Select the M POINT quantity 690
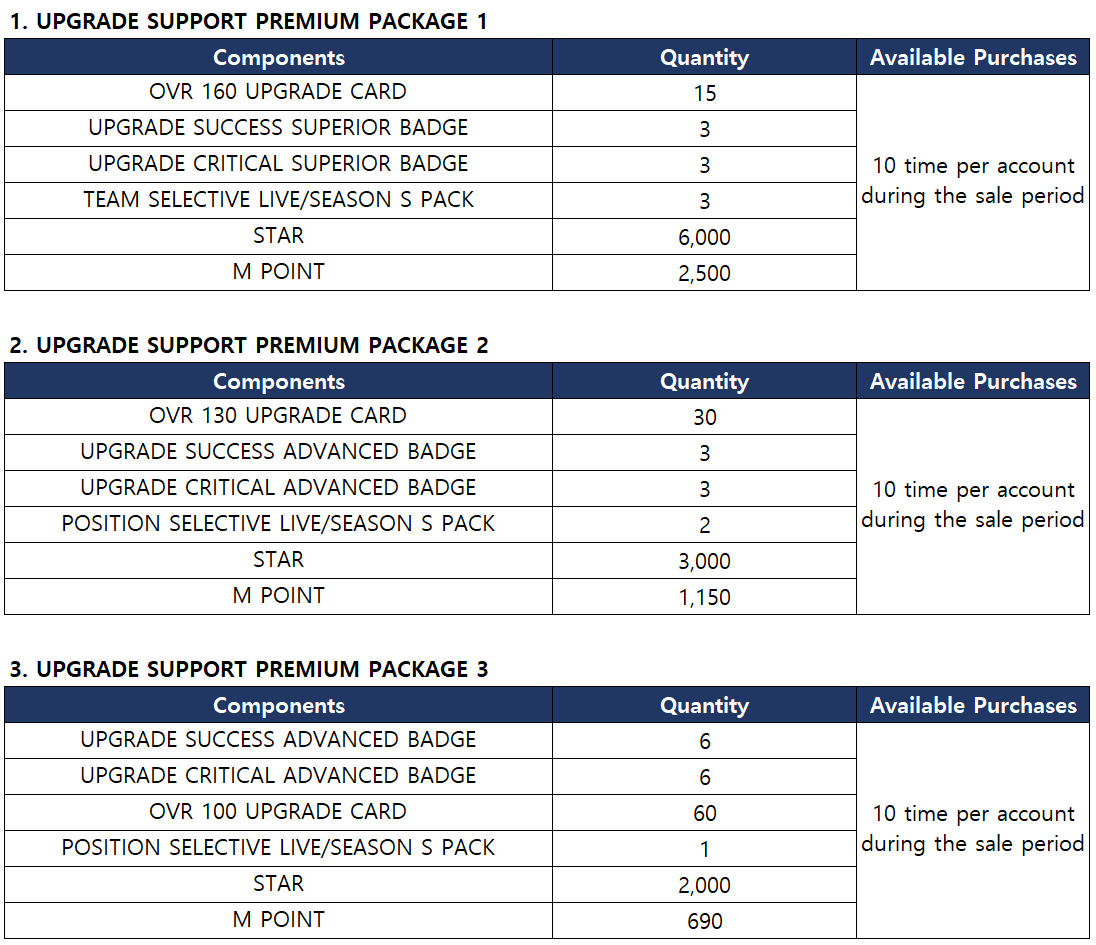This screenshot has height=945, width=1096. [x=704, y=921]
